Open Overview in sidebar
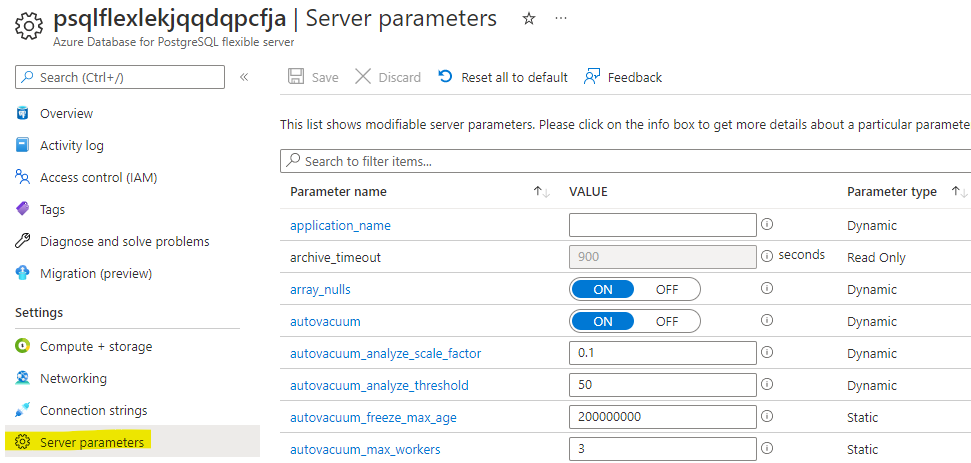 point(66,113)
